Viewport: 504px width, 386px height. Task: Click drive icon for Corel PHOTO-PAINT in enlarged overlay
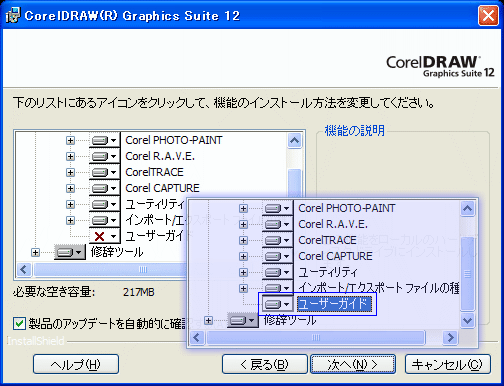tap(277, 208)
